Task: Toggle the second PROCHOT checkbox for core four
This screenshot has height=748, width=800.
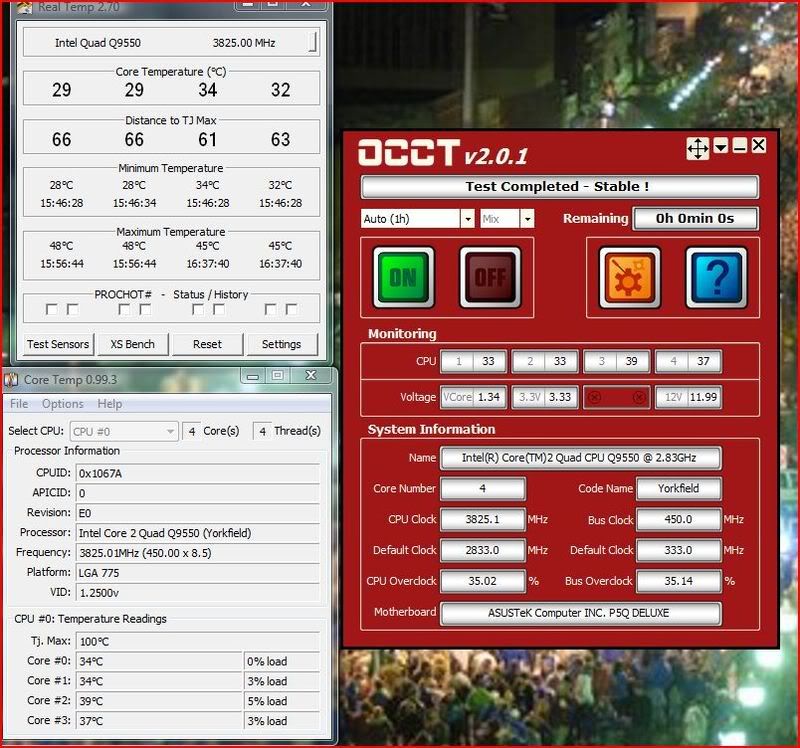Action: coord(292,309)
